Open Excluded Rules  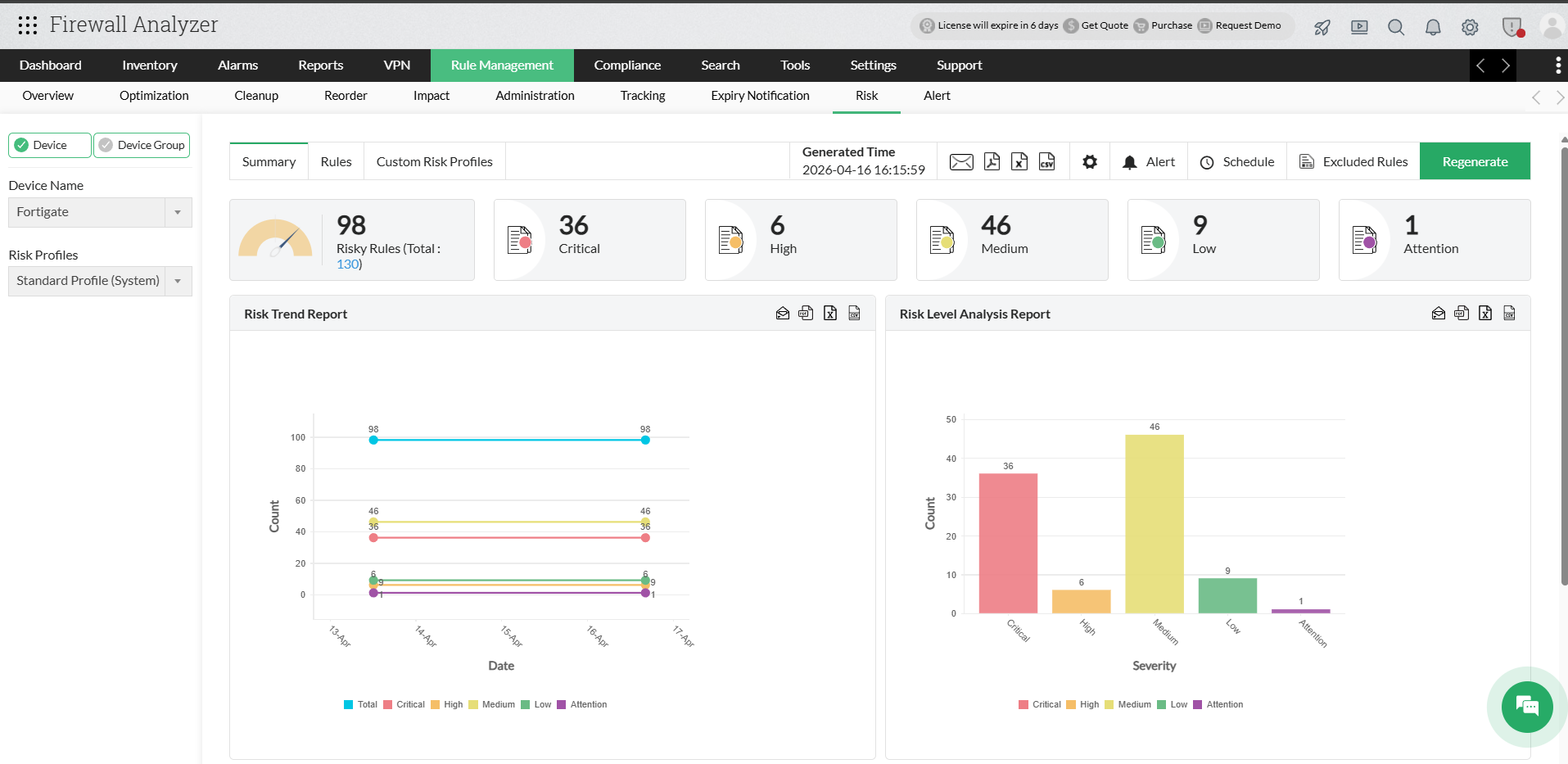[1353, 161]
